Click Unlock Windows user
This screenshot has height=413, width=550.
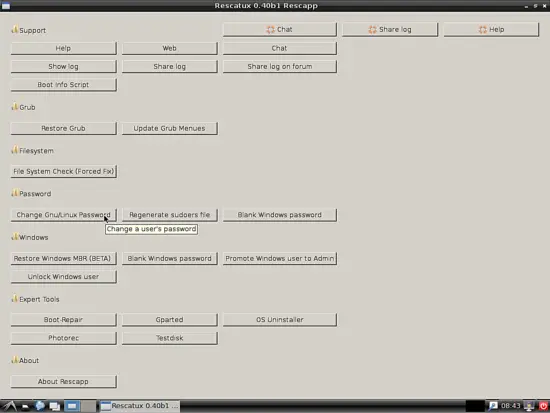point(63,277)
